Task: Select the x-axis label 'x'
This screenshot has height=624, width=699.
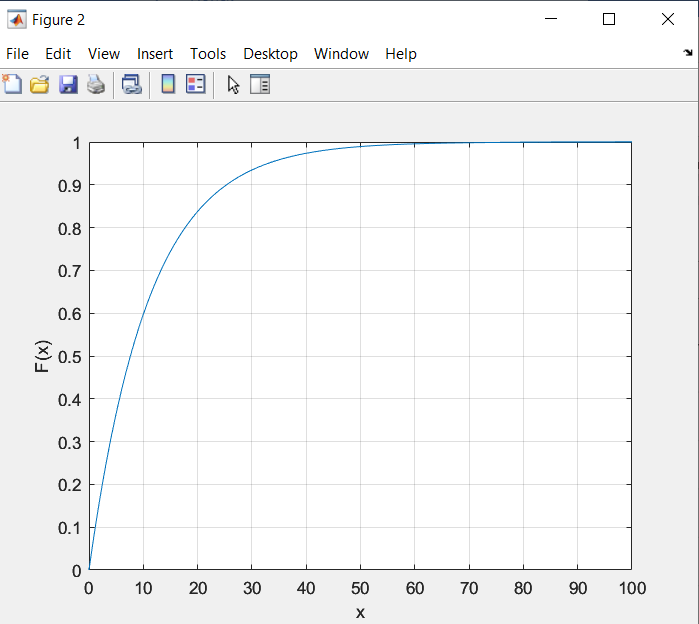Action: (360, 613)
